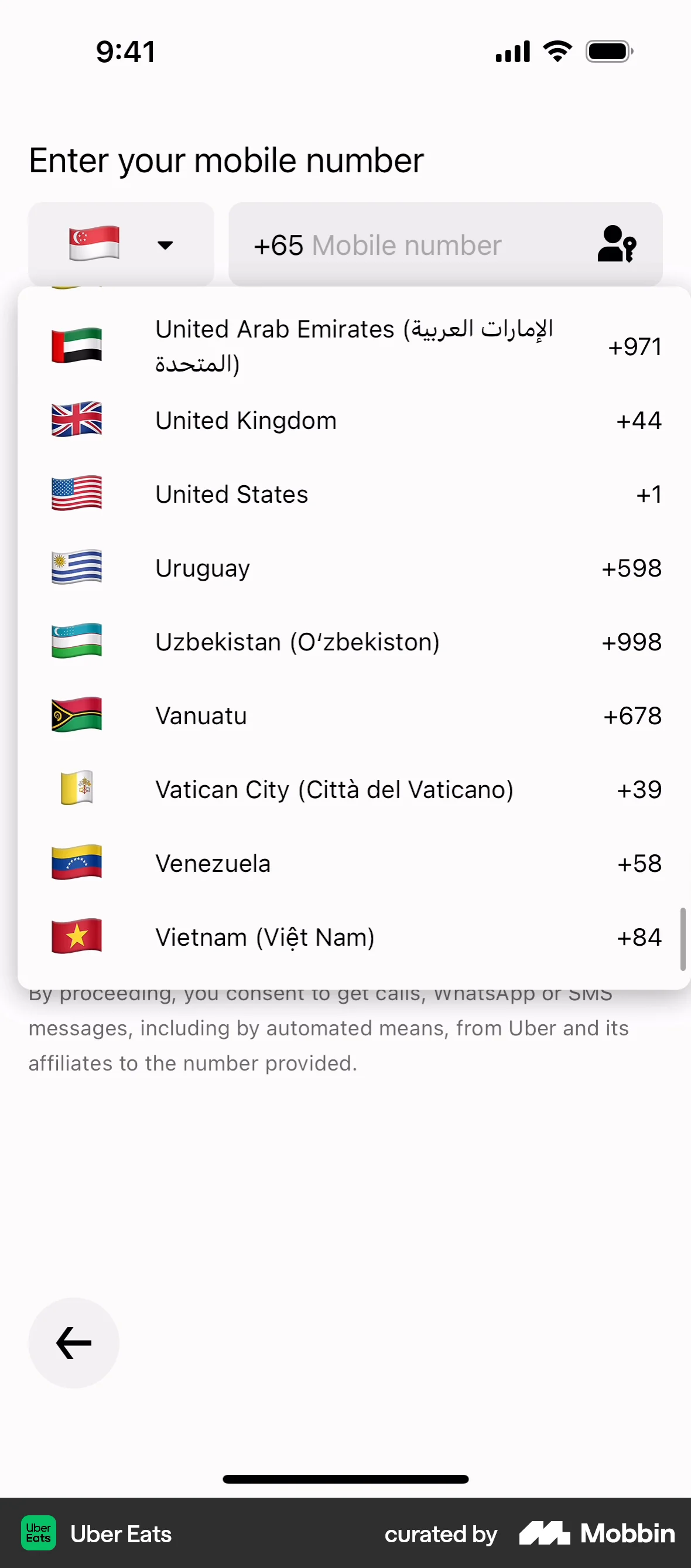
Task: Click the country list scrollbar handle
Action: pos(682,939)
